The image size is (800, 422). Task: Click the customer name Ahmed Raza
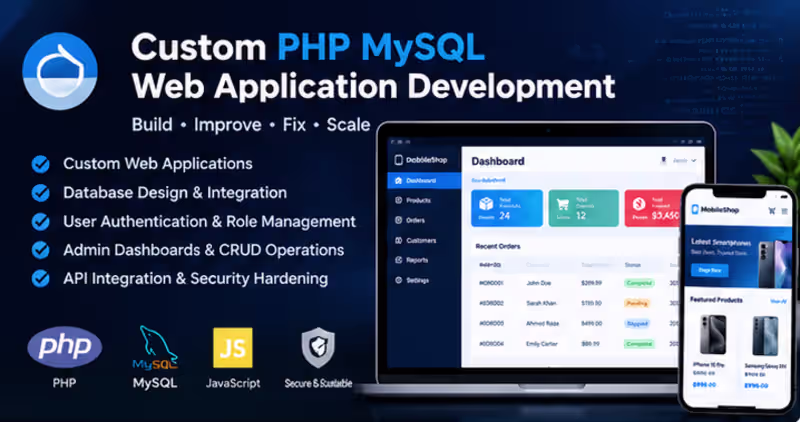[542, 324]
